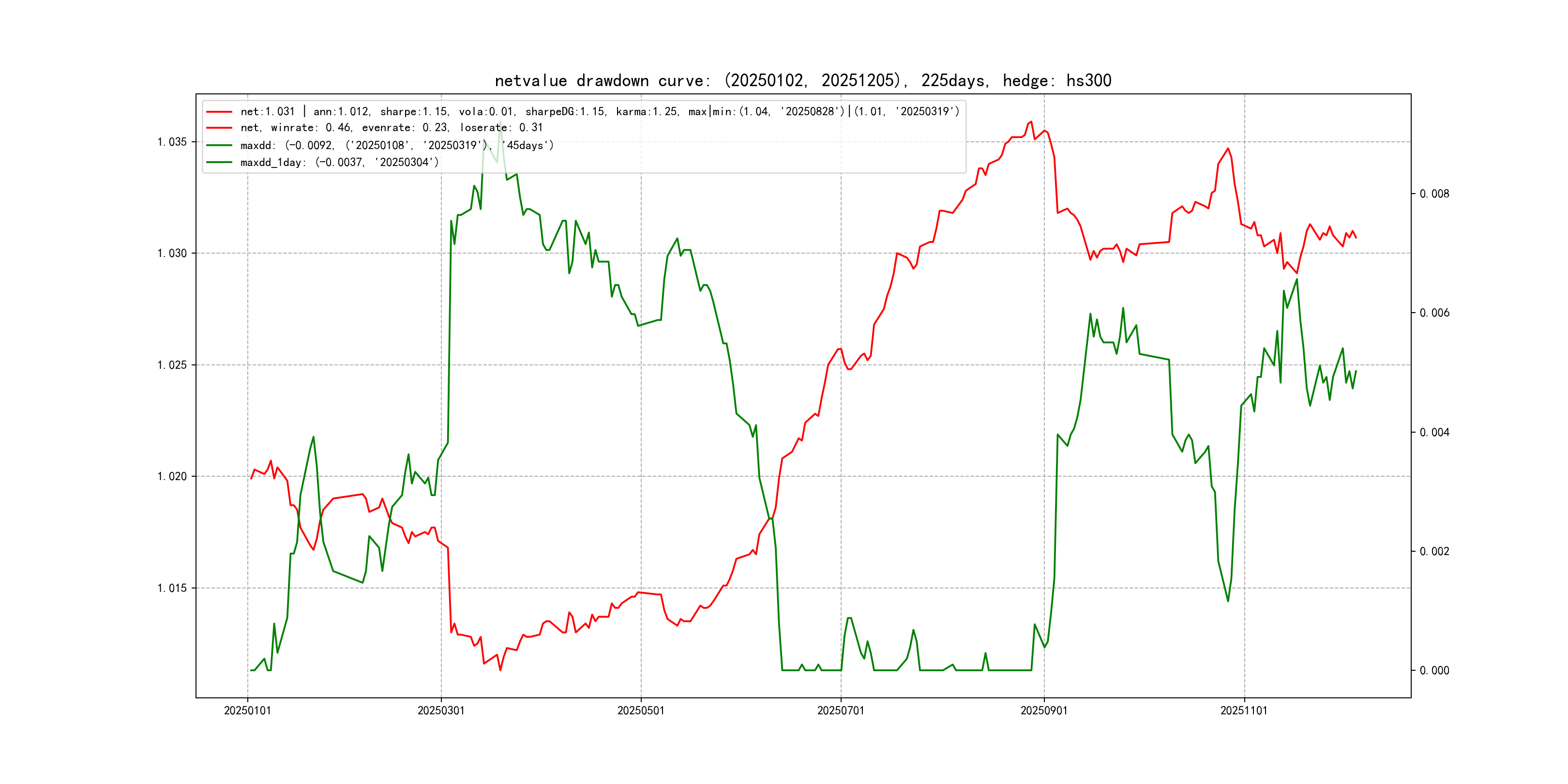Viewport: 1568px width, 784px height.
Task: Click the chart title text
Action: pyautogui.click(x=802, y=80)
